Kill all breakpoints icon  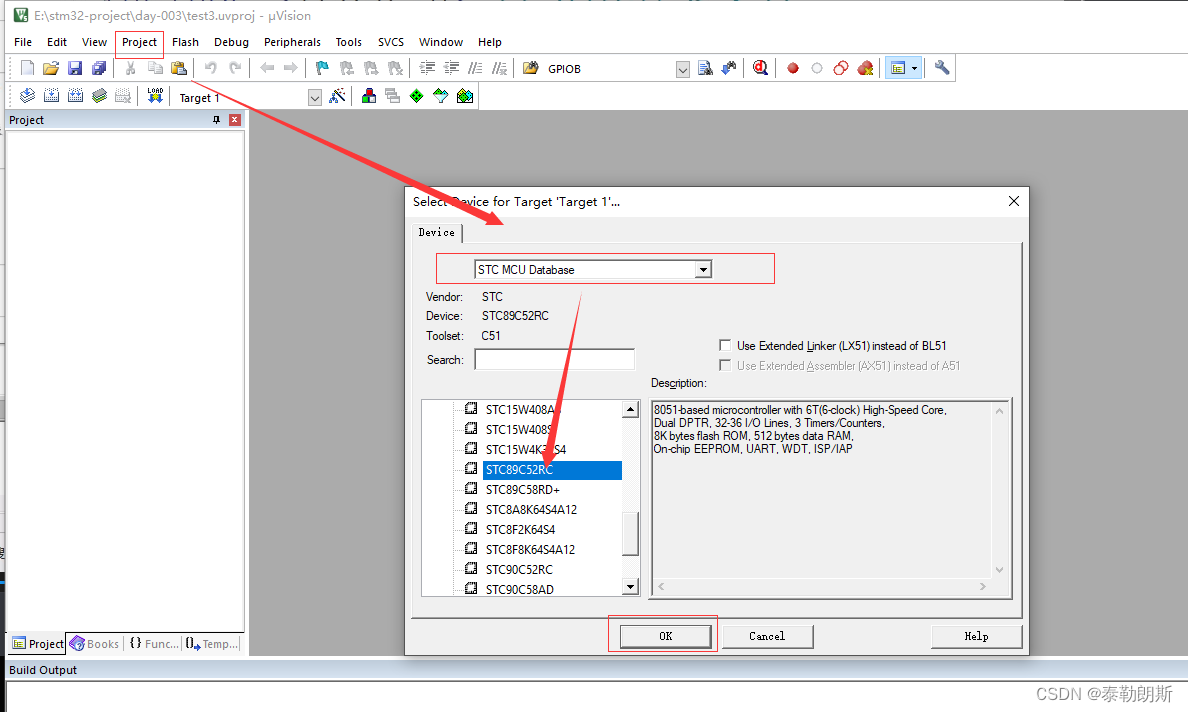865,68
